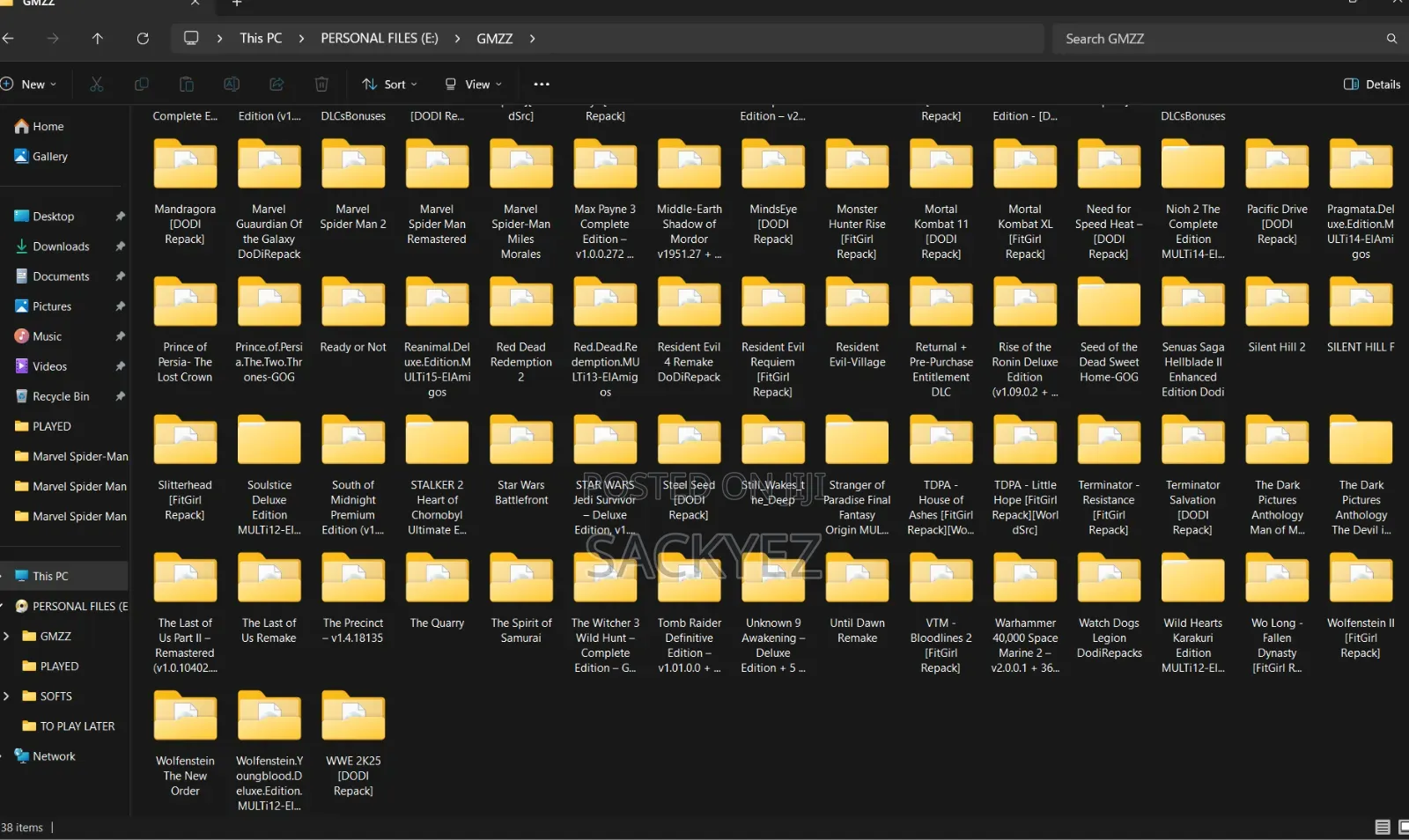Toggle the Details pane
Viewport: 1409px width, 840px height.
click(x=1372, y=85)
